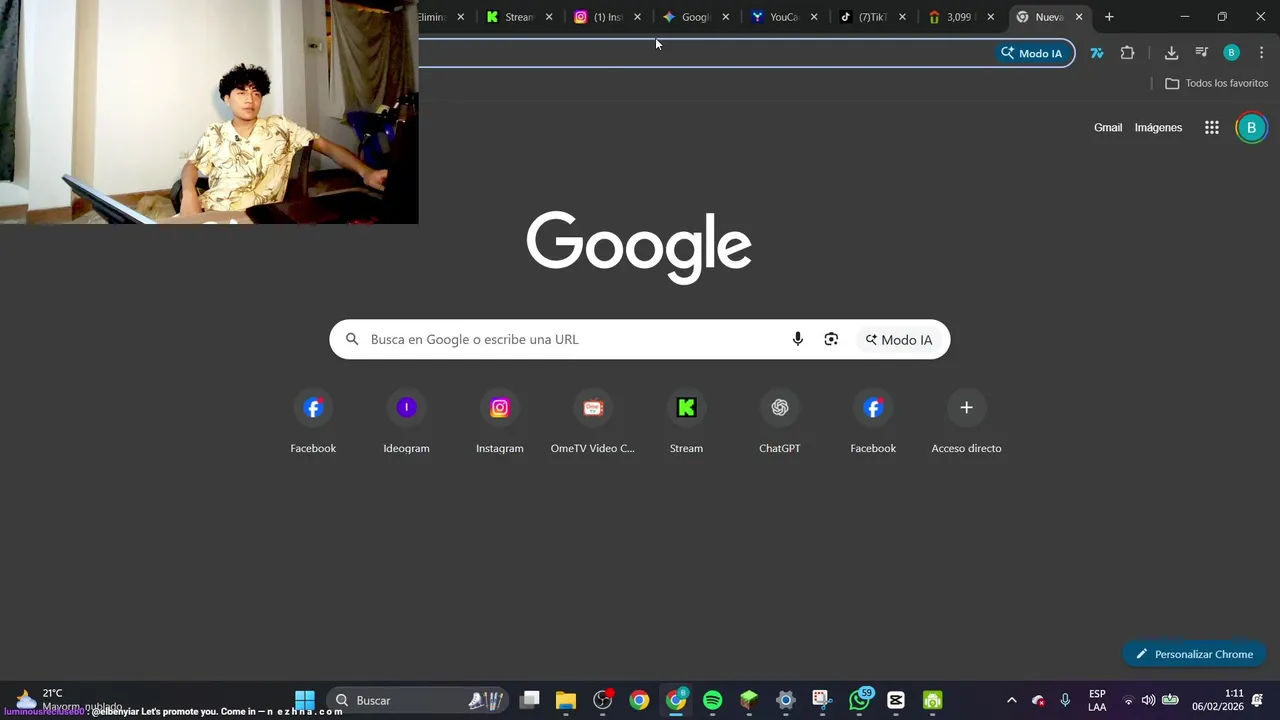Switch ESP LAA input language
This screenshot has height=720, width=1280.
[x=1097, y=700]
